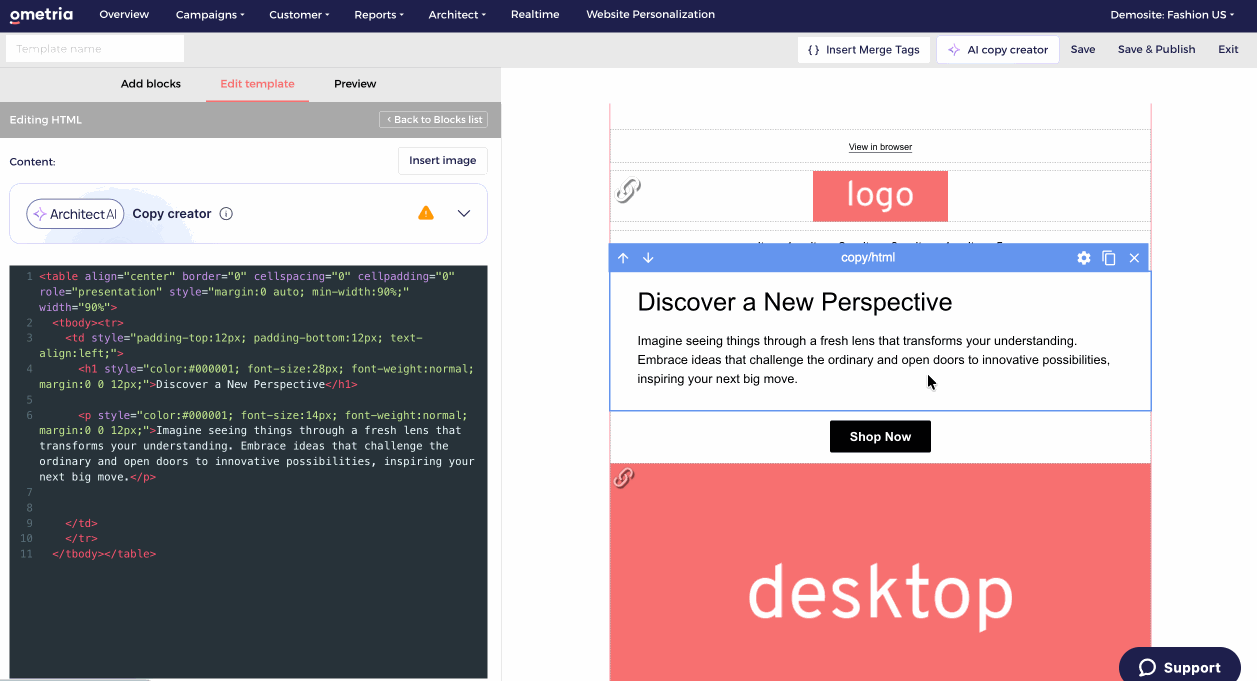Click the View in browser link

(x=880, y=147)
